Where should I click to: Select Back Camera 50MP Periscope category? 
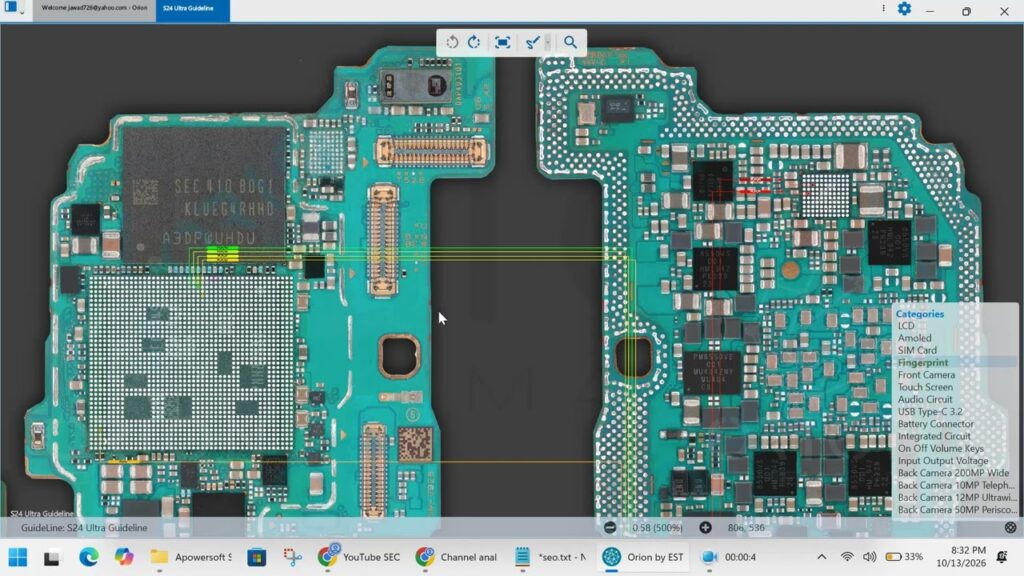(x=957, y=510)
